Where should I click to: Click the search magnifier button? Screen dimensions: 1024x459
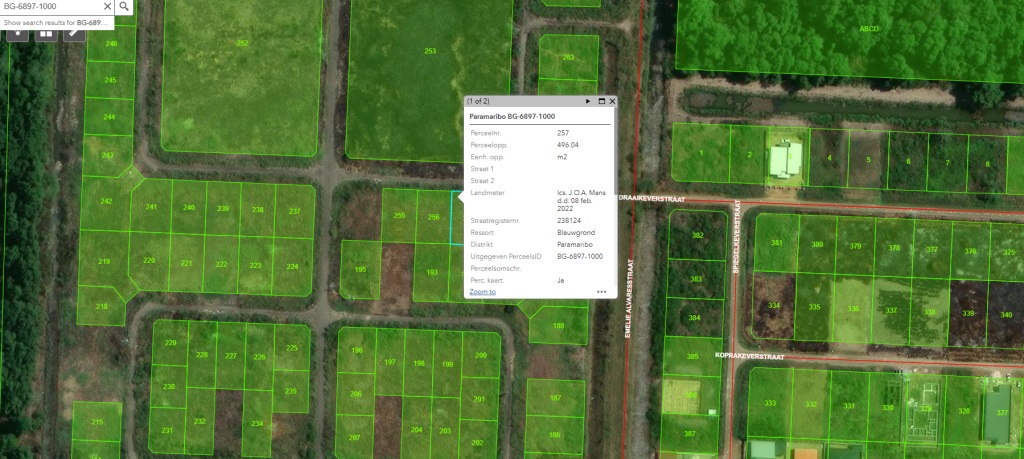click(x=124, y=6)
